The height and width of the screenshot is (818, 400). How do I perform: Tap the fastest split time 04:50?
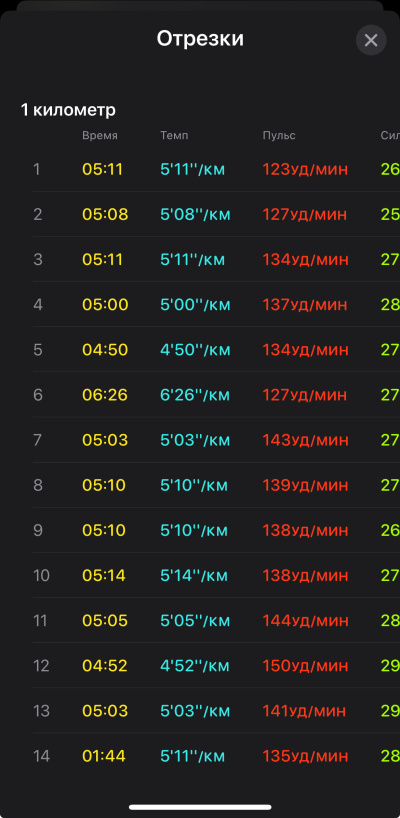pyautogui.click(x=105, y=350)
